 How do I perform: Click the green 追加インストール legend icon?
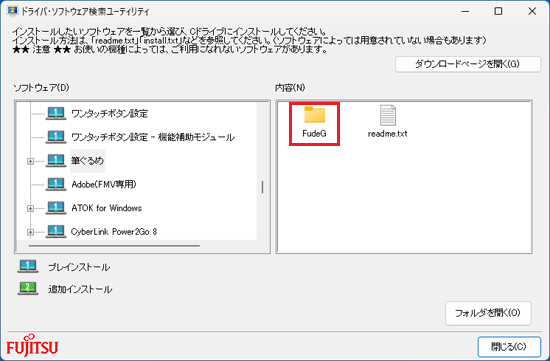click(28, 289)
